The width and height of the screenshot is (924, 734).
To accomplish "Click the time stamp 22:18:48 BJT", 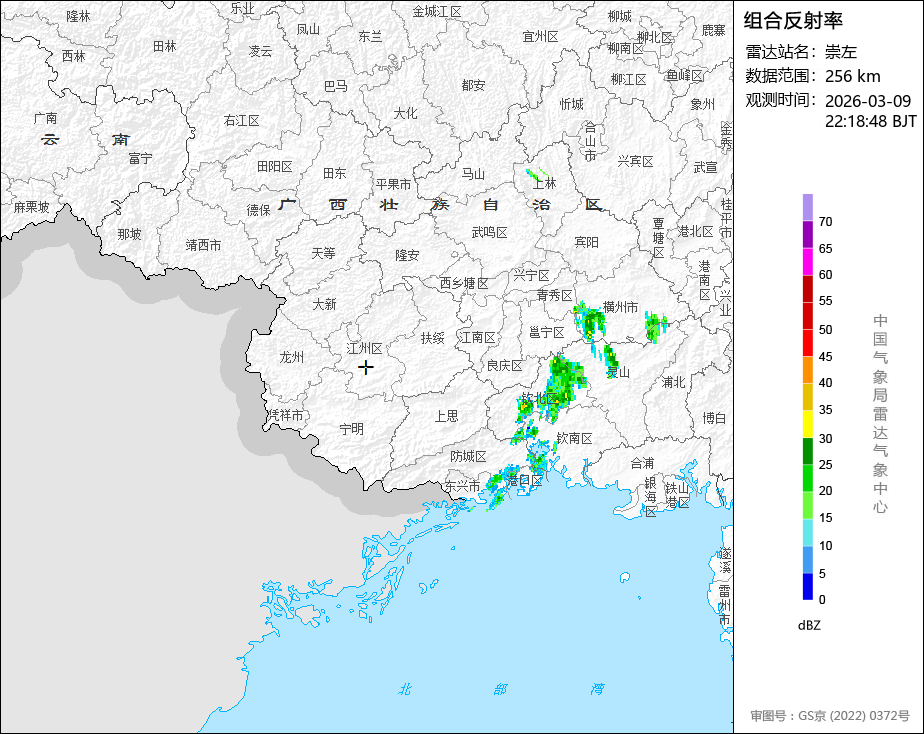I will coord(870,121).
